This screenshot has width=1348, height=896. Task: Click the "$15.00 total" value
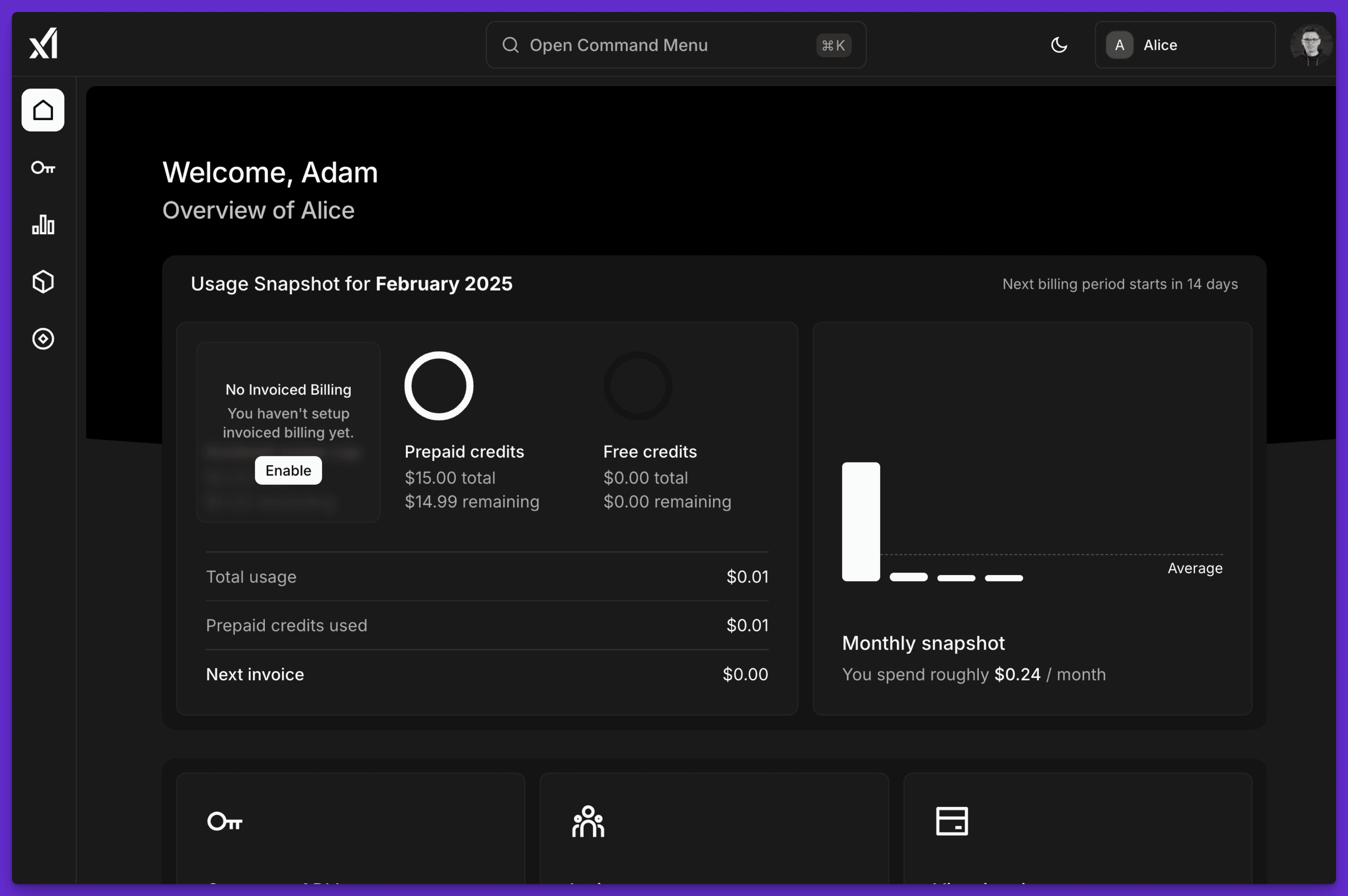(450, 478)
